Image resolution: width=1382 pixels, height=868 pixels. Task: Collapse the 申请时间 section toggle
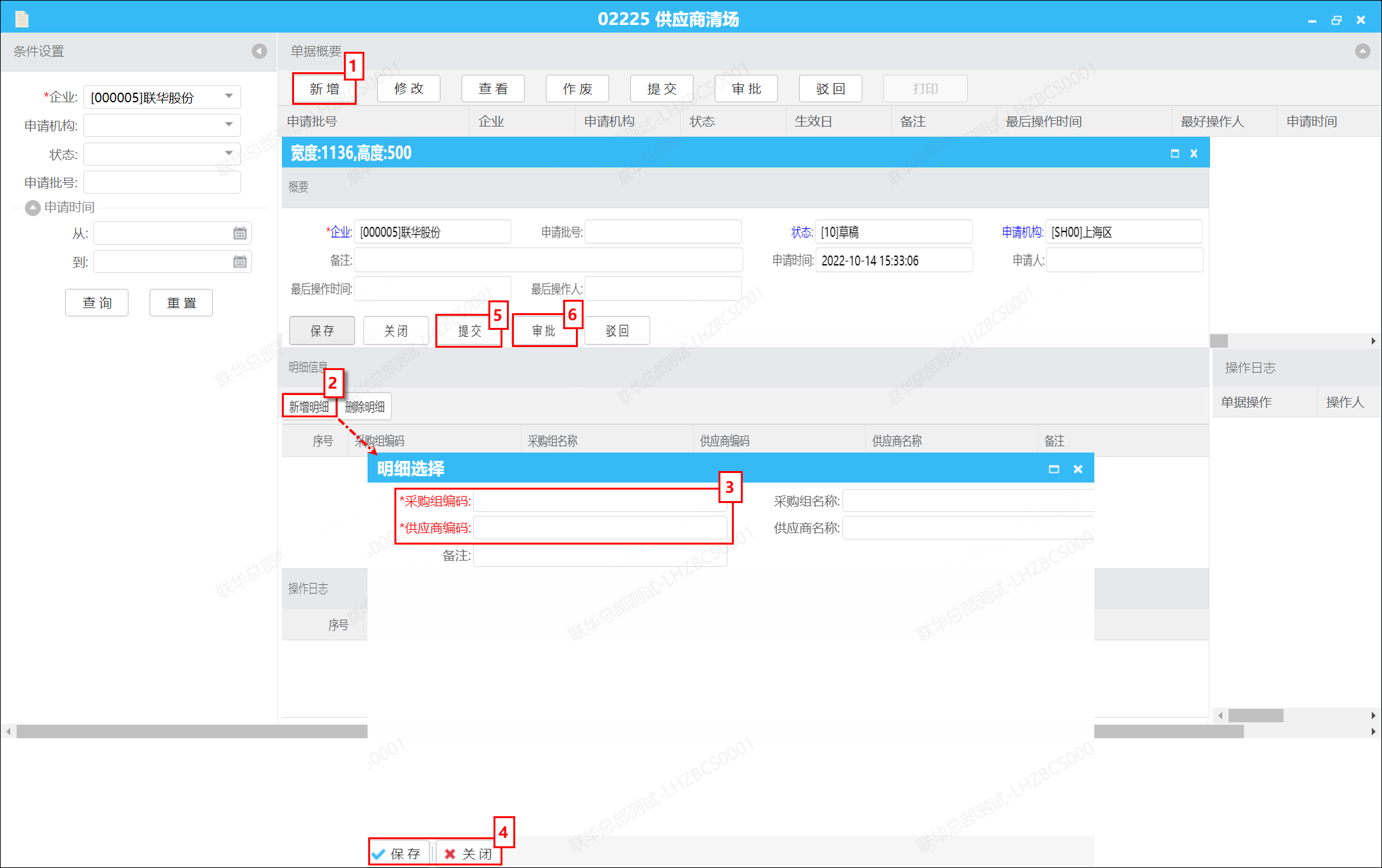[33, 208]
